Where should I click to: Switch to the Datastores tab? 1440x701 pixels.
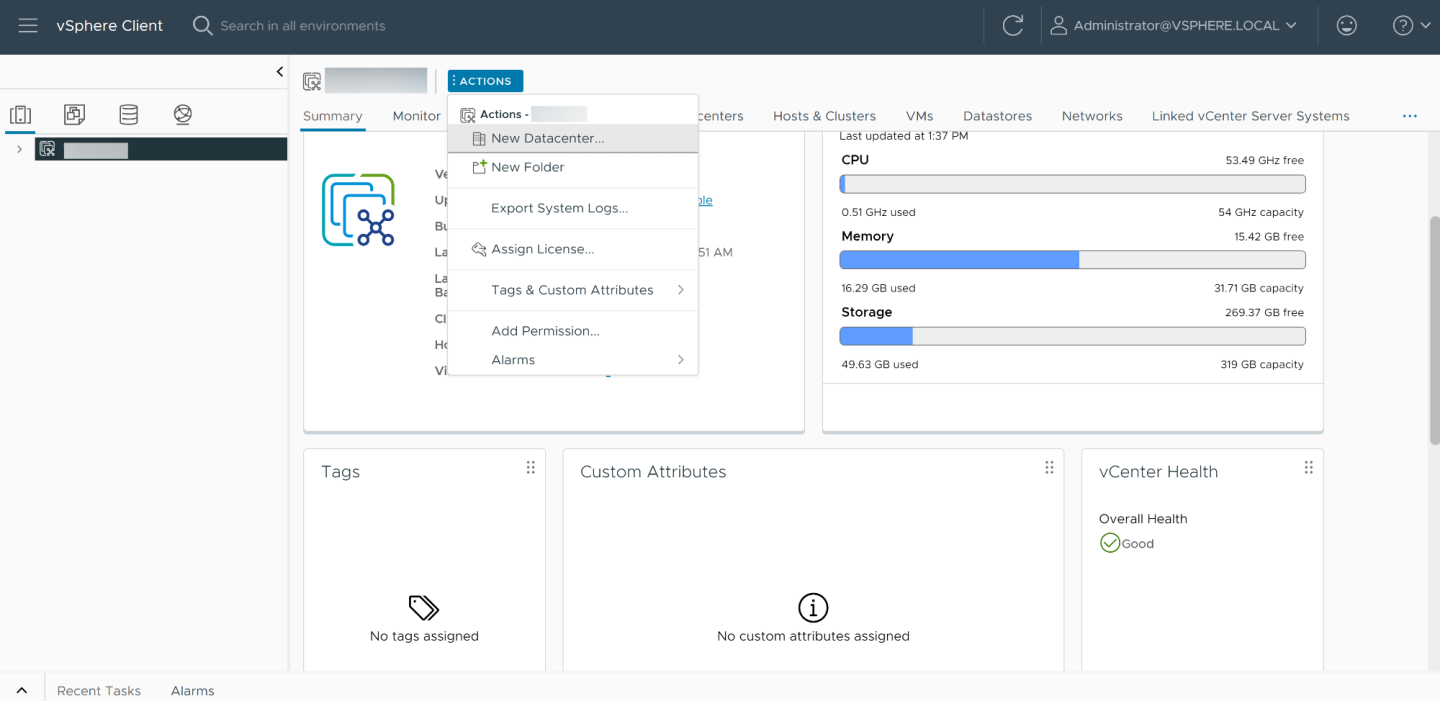click(997, 116)
